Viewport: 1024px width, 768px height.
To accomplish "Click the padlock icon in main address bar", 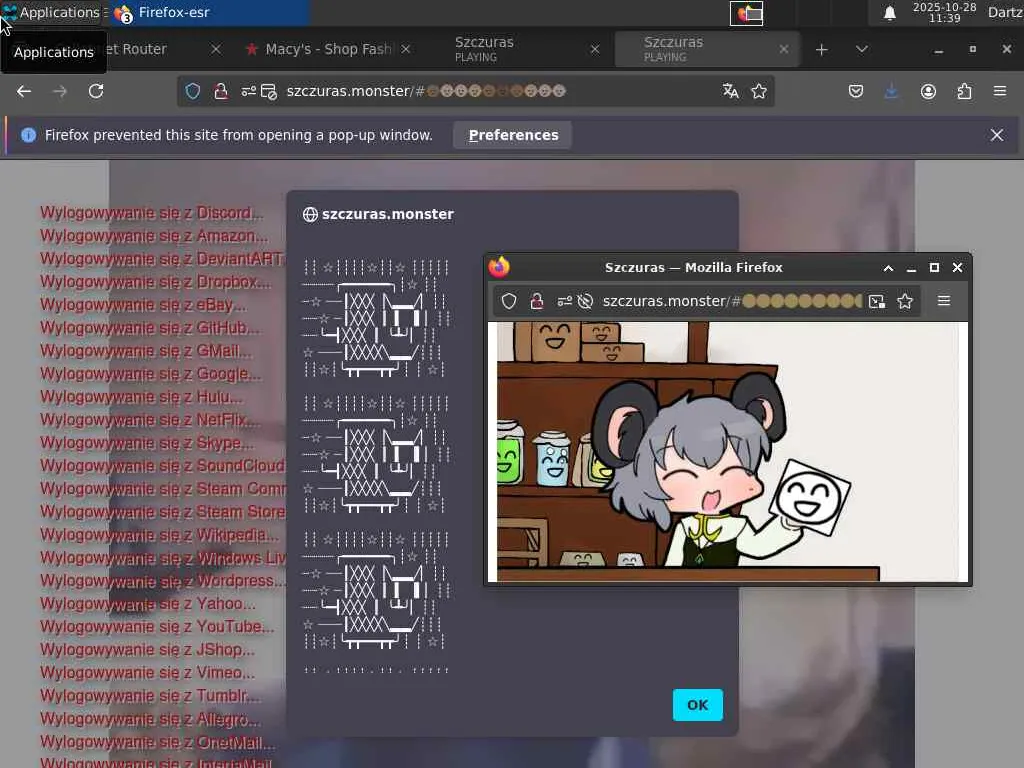I will [221, 91].
